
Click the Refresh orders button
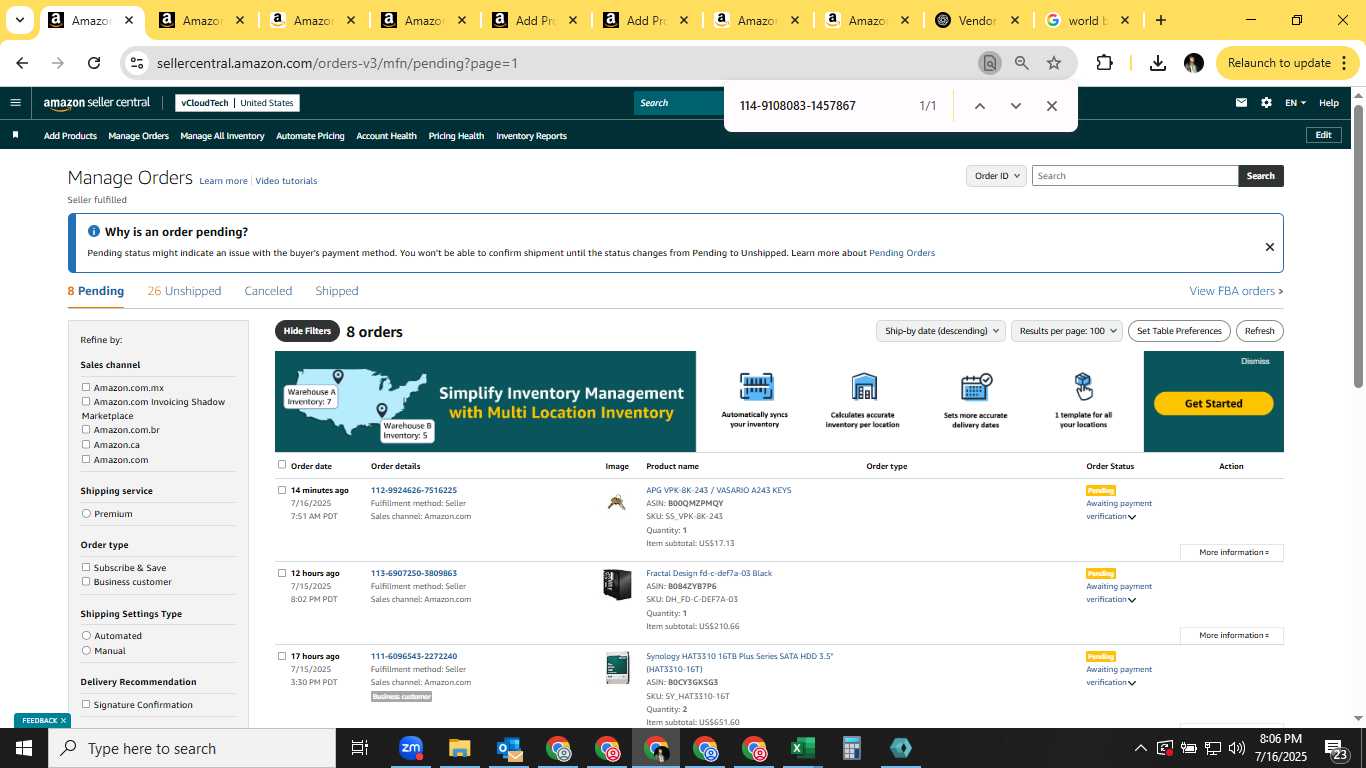pyautogui.click(x=1259, y=331)
